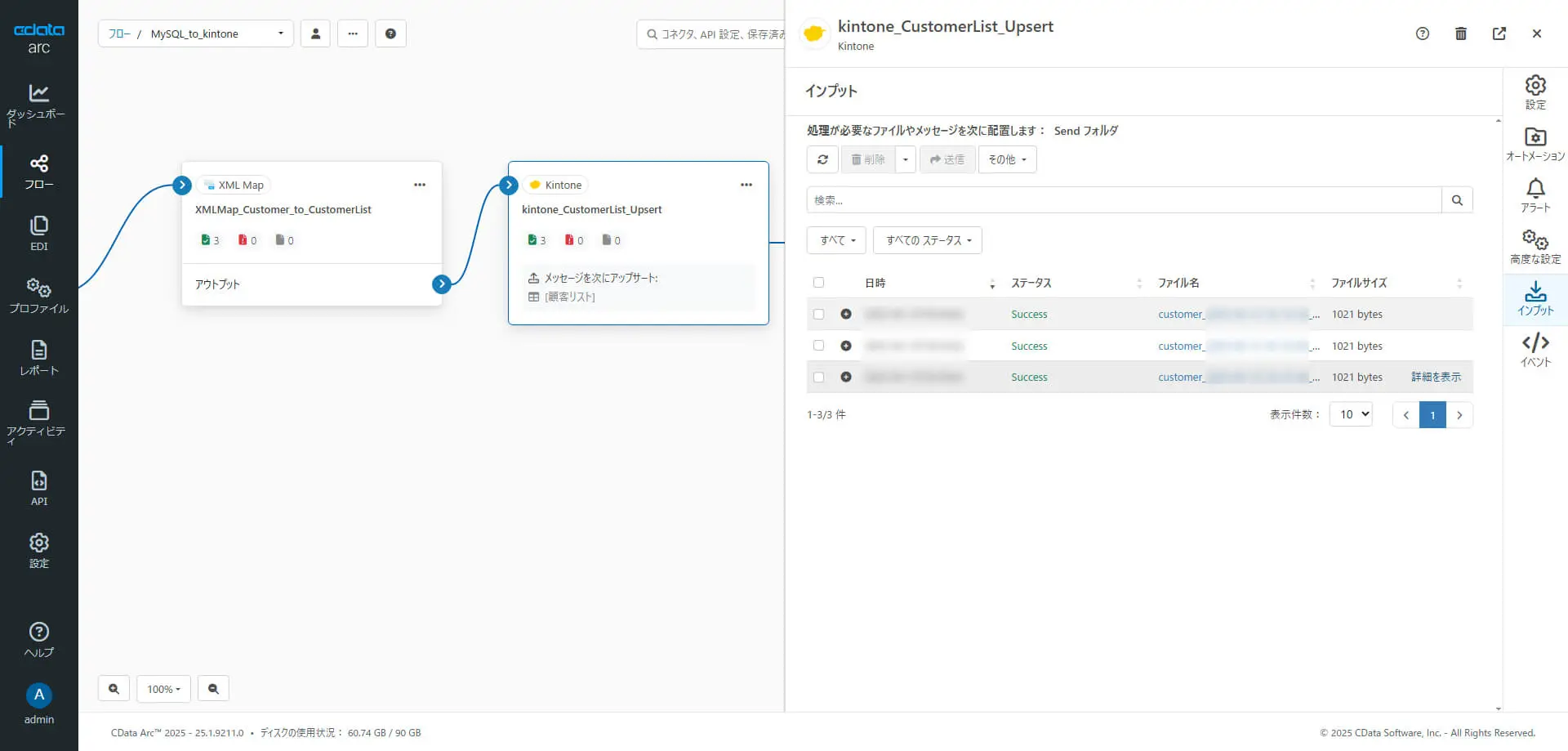The width and height of the screenshot is (1568, 751).
Task: Go to next page in pagination
Action: point(1459,415)
